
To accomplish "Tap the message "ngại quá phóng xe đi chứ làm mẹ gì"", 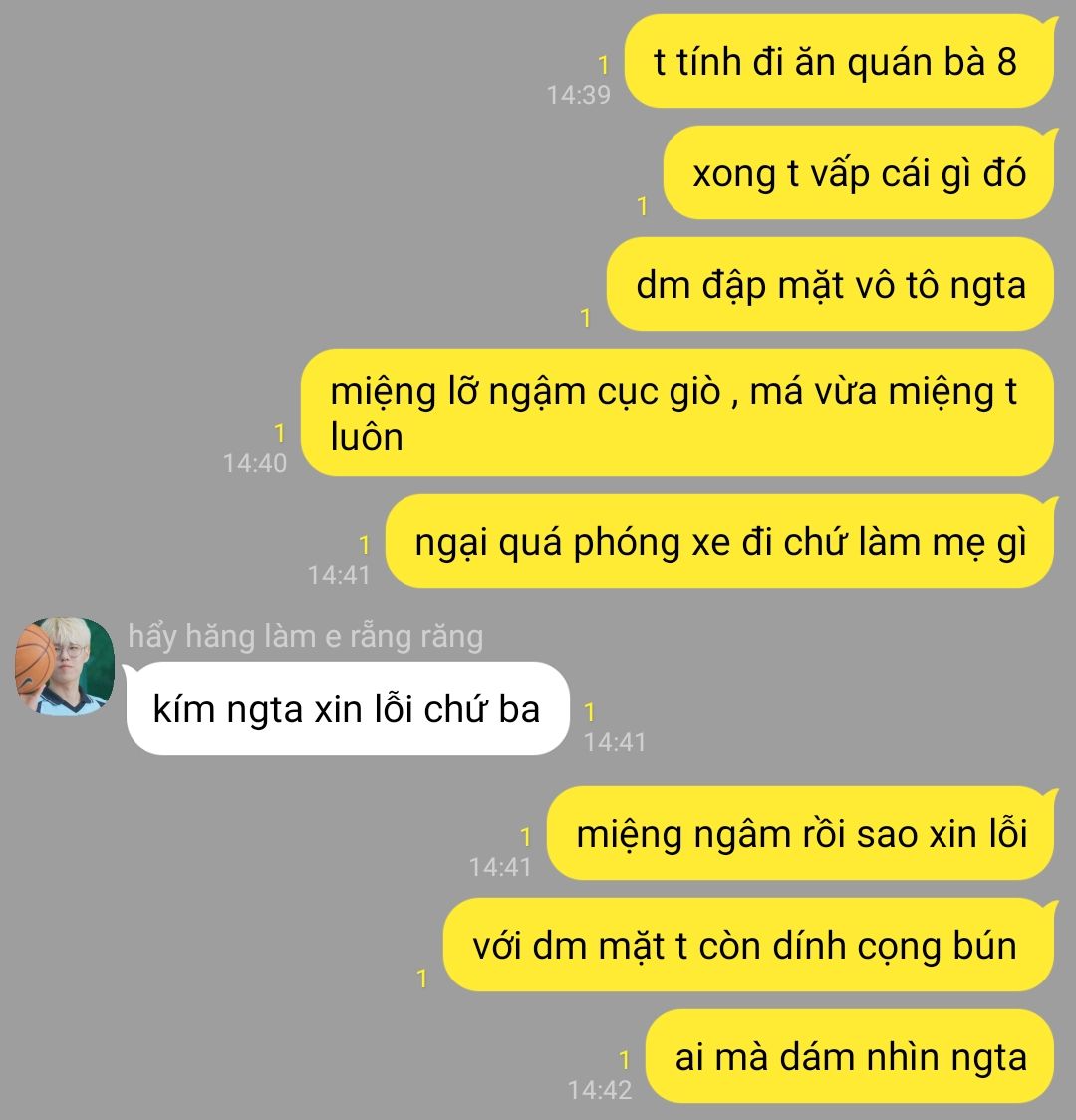I will click(720, 541).
